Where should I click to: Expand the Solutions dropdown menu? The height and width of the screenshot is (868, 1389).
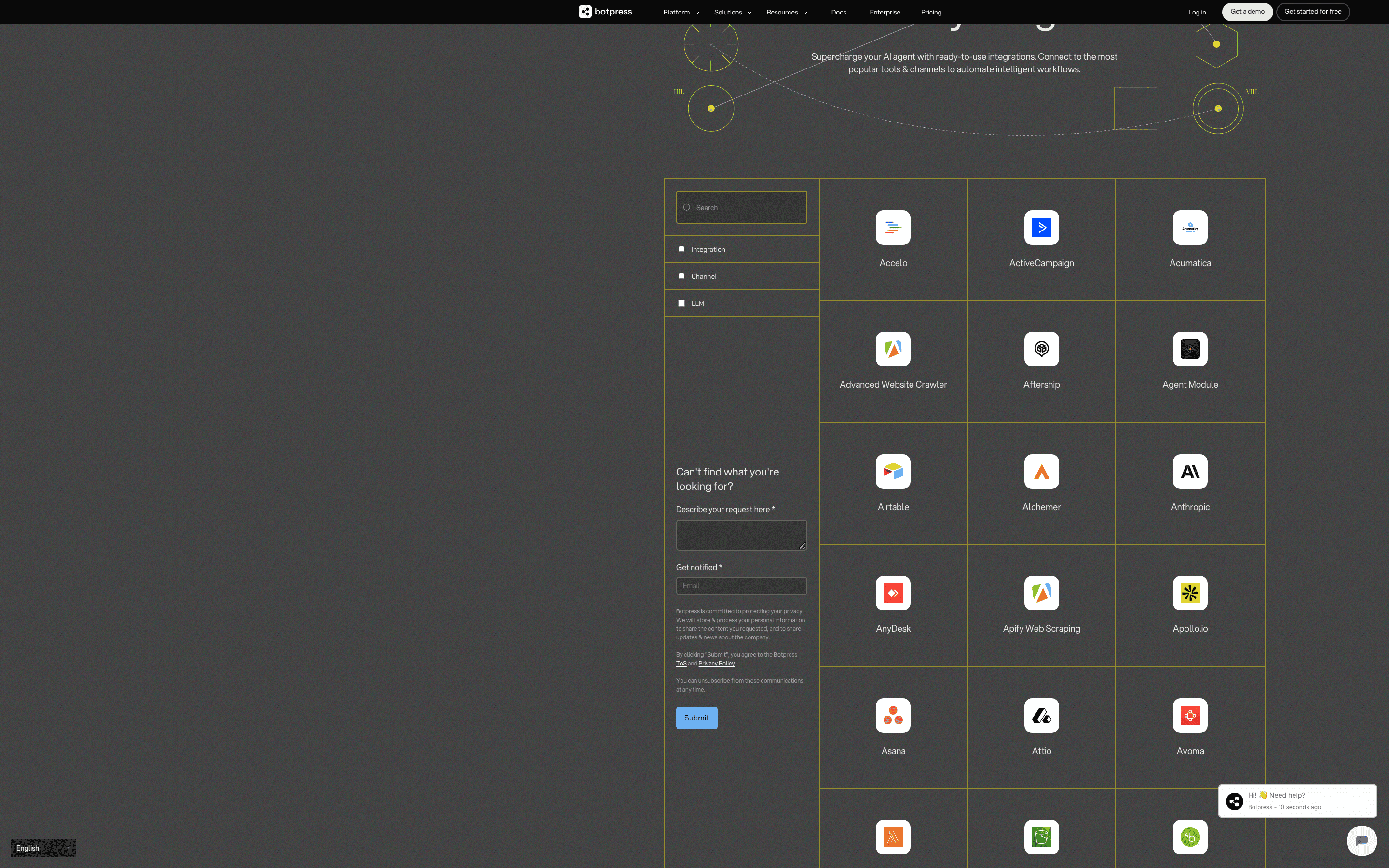click(x=733, y=12)
